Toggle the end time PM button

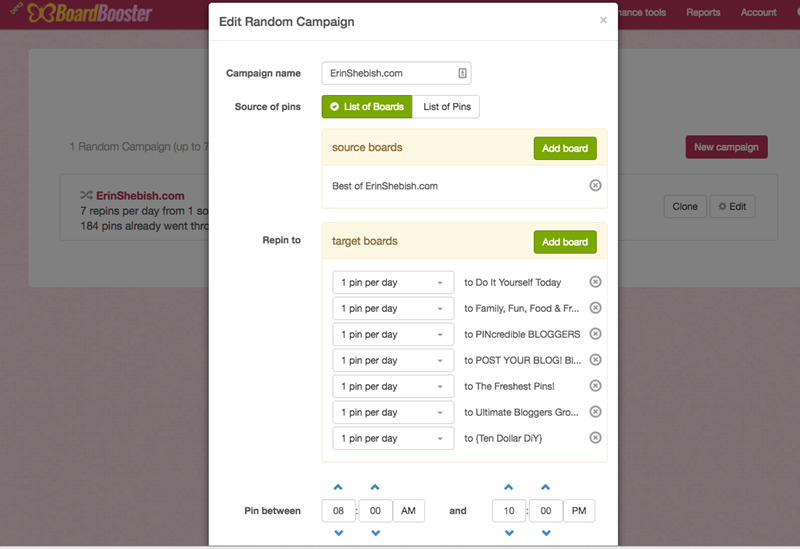click(579, 511)
